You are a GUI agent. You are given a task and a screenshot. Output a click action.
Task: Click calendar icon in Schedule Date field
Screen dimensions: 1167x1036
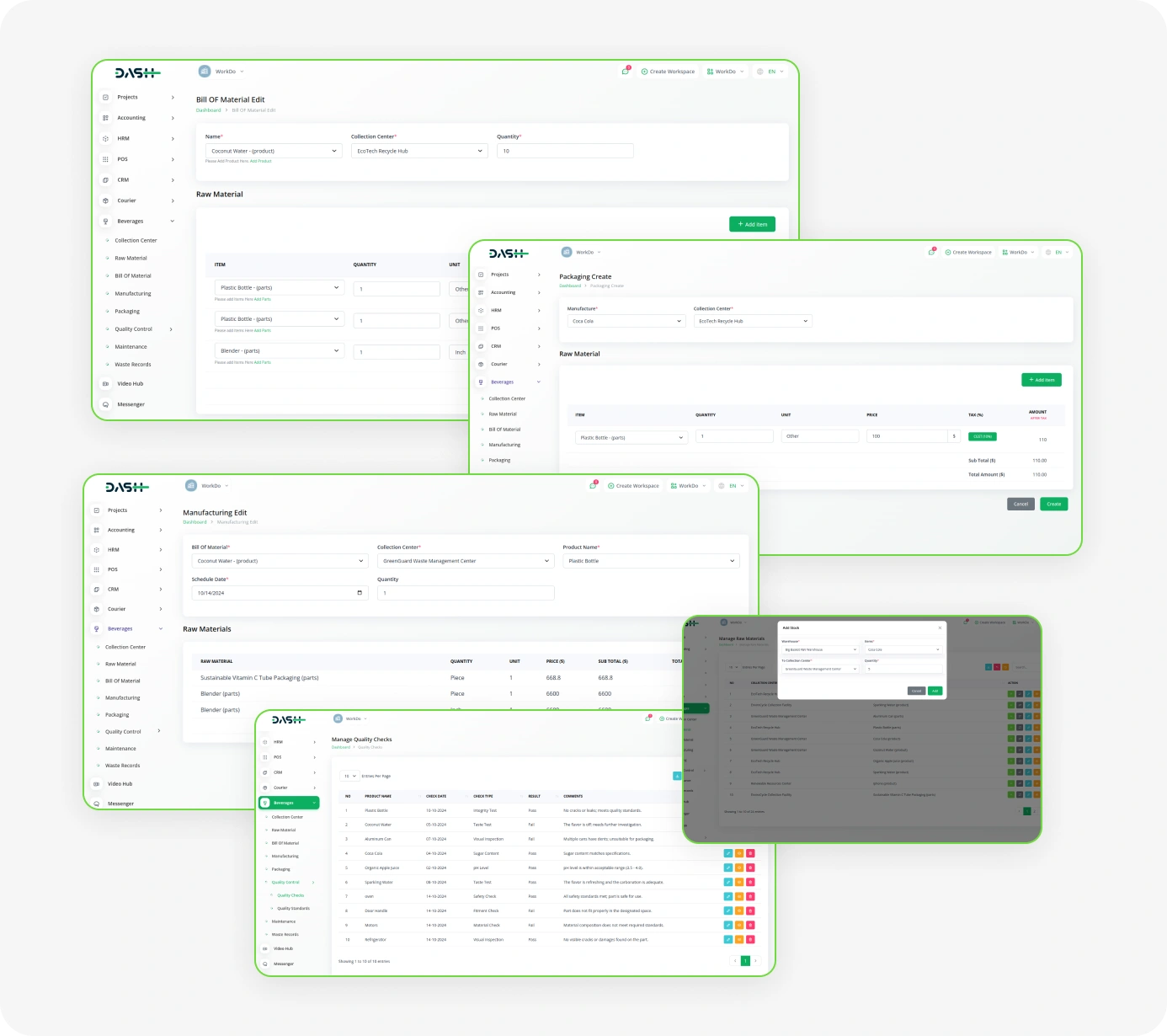pos(360,593)
